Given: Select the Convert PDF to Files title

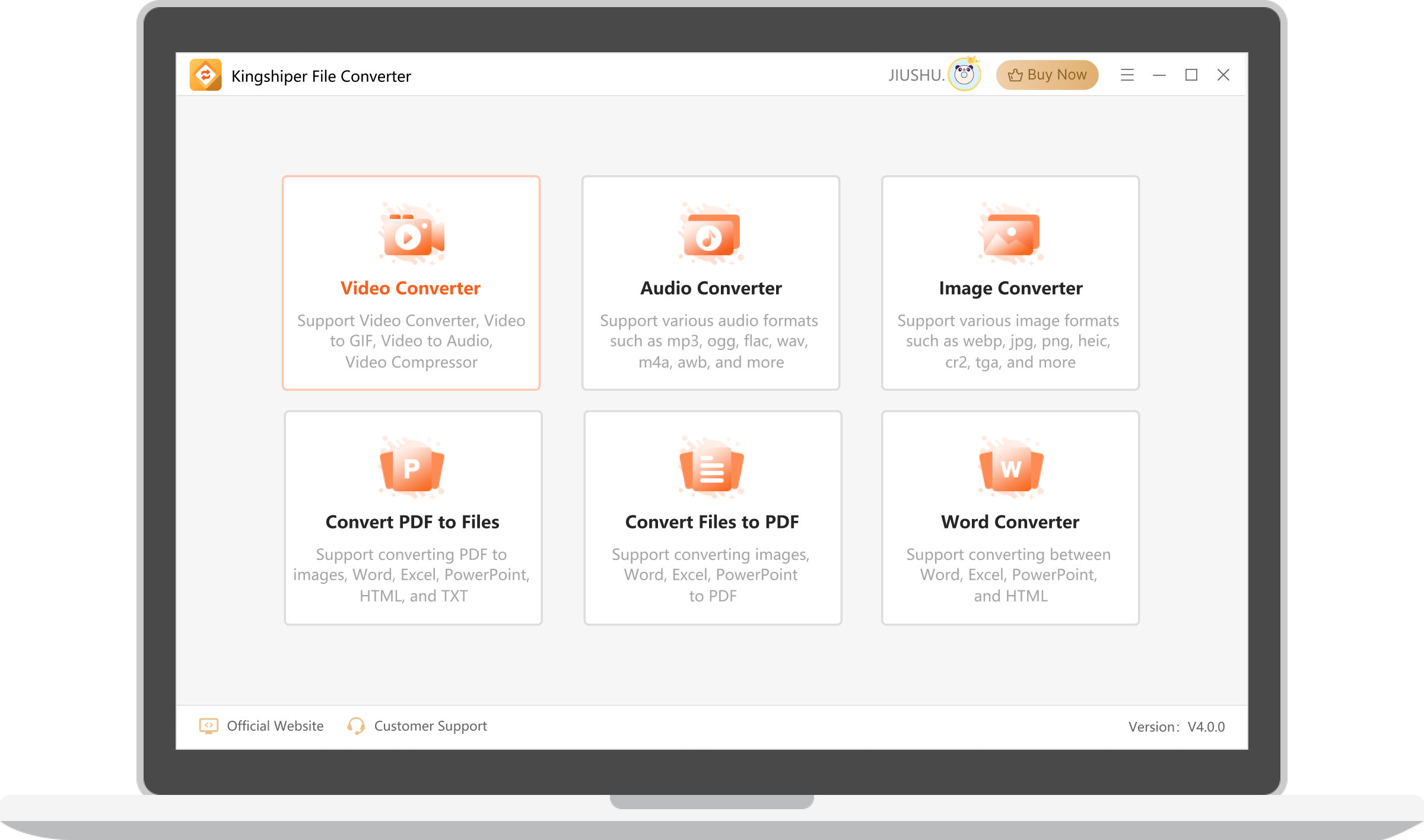Looking at the screenshot, I should point(412,522).
